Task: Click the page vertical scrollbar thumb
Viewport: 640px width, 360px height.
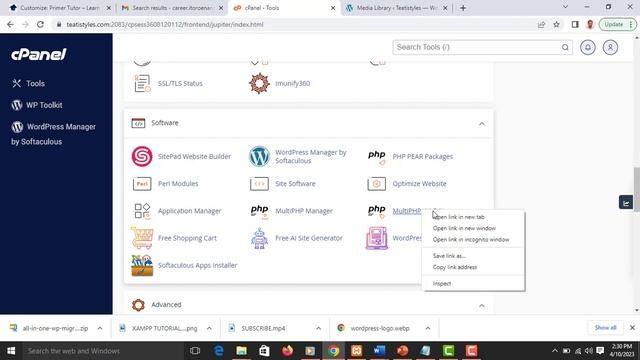Action: tap(636, 189)
